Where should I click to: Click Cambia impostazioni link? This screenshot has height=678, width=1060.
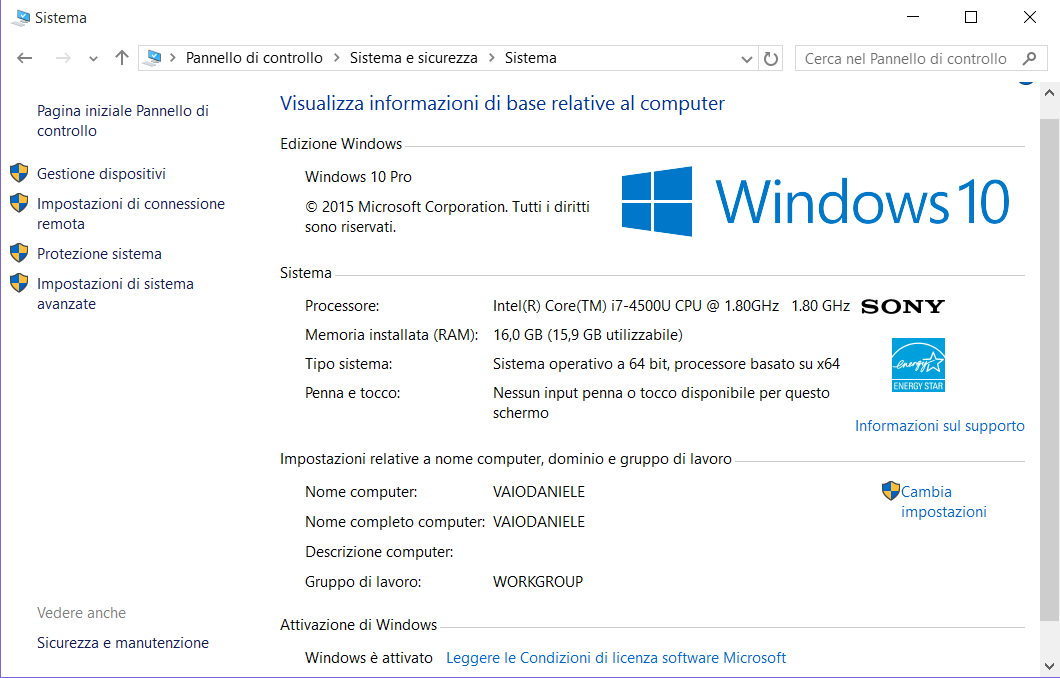(x=944, y=502)
